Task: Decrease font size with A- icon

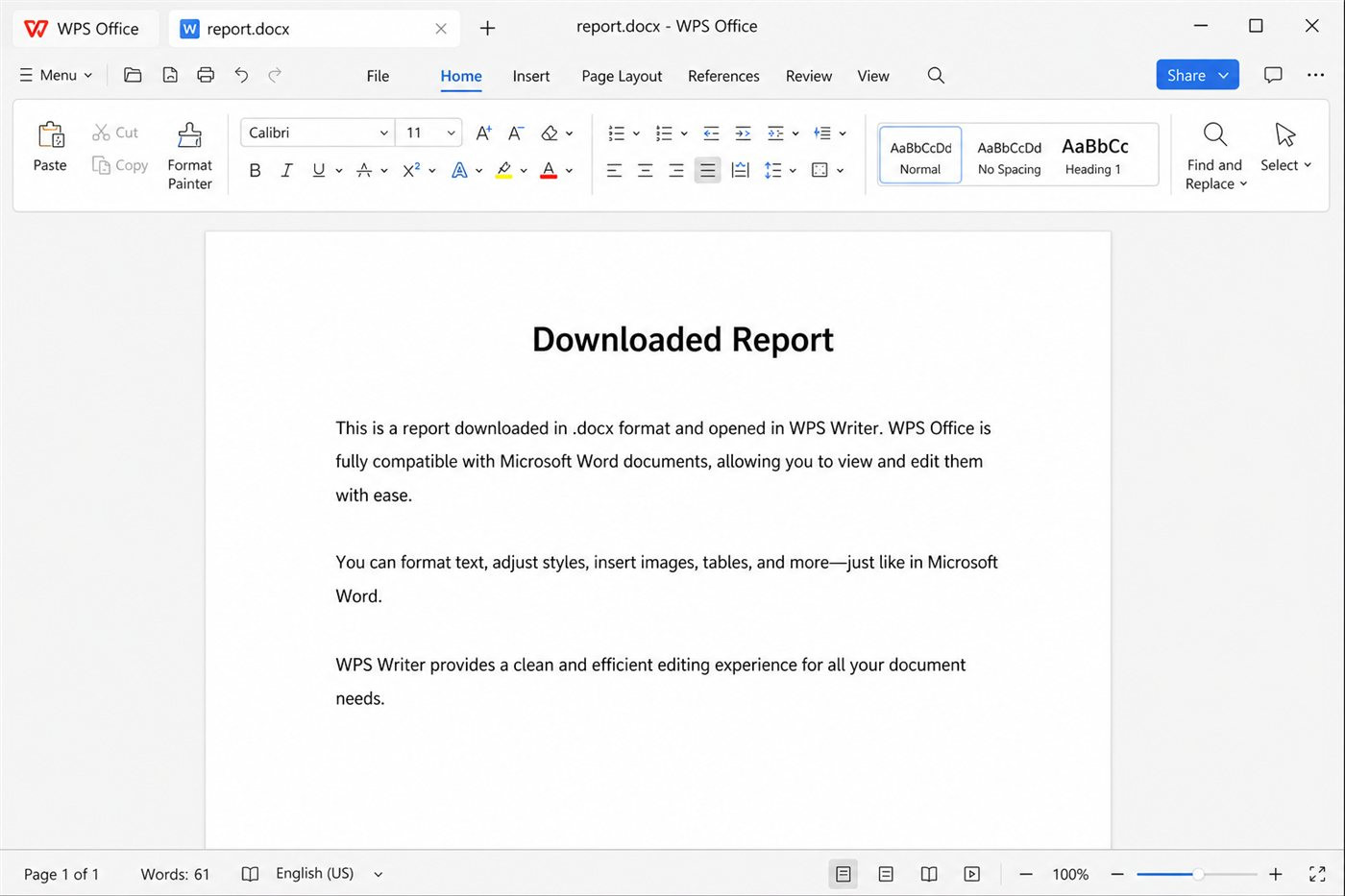Action: pos(516,133)
